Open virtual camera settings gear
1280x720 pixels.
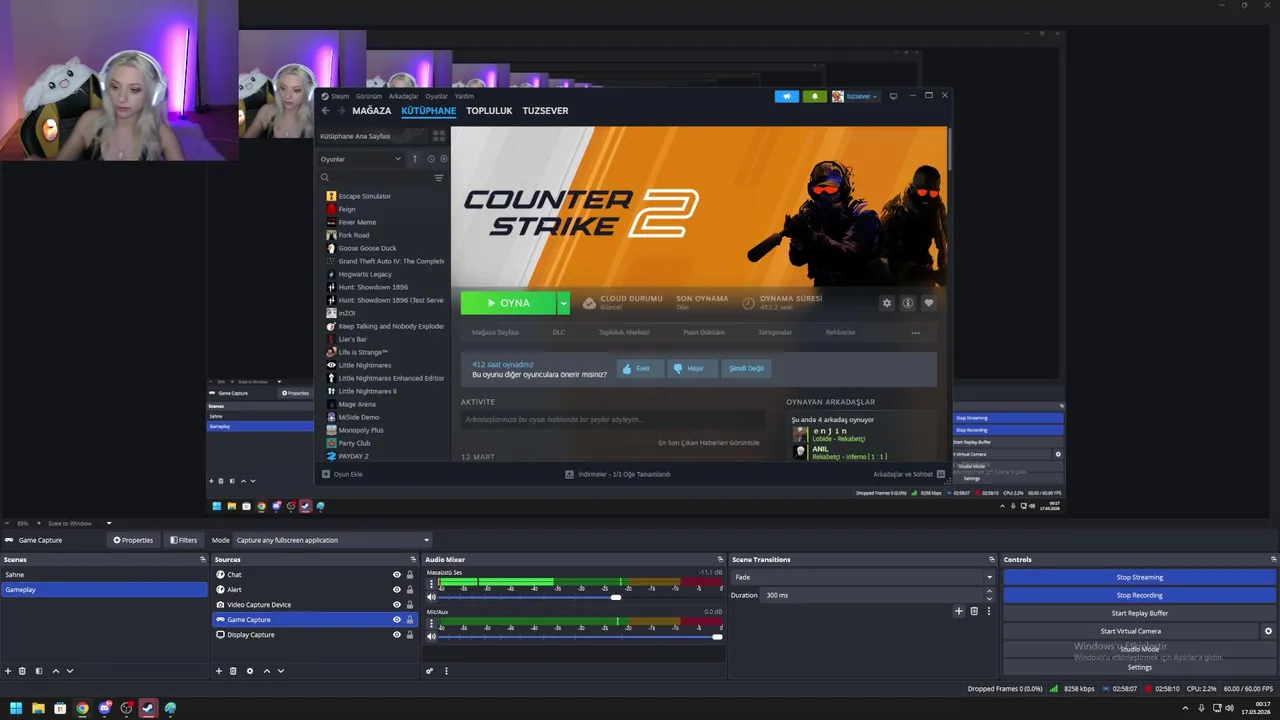(x=1269, y=631)
